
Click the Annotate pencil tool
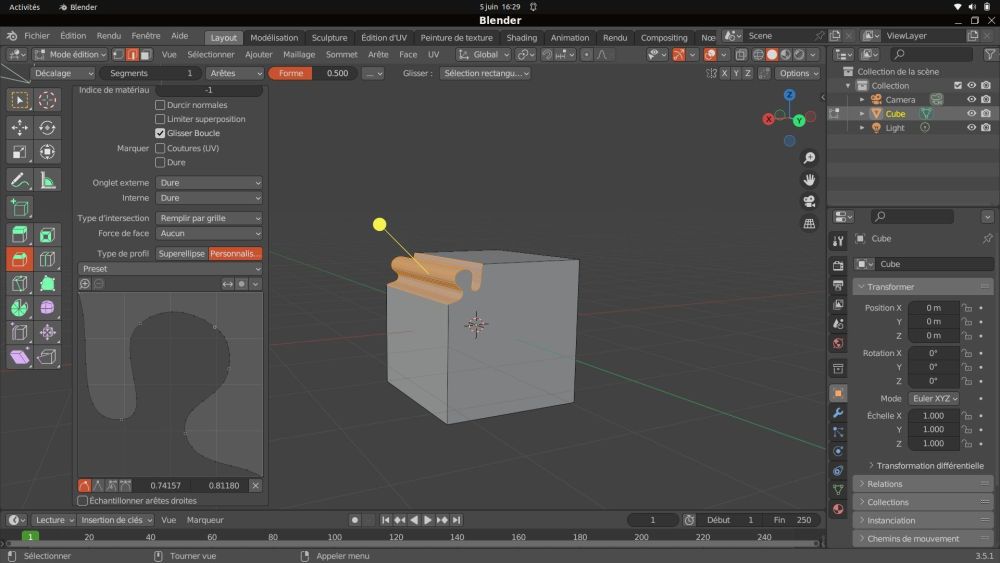20,180
